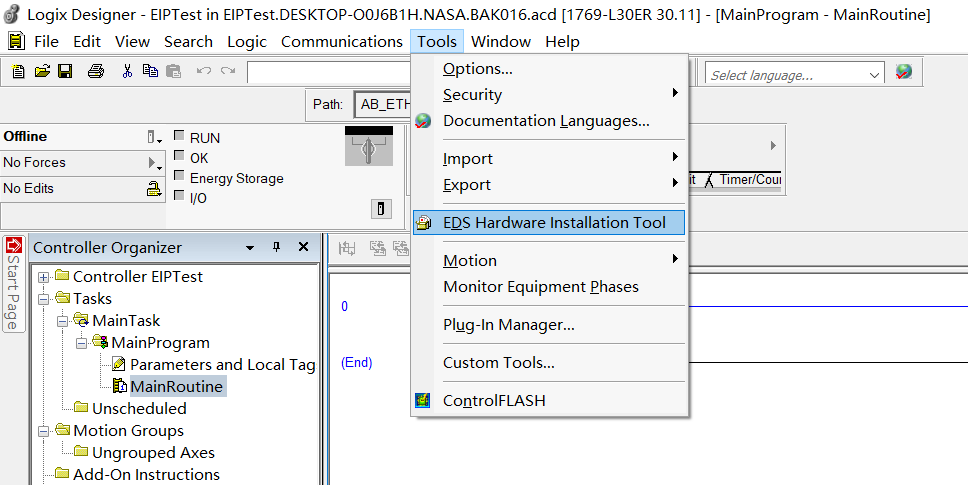Click the I/O status indicator box
Screen dimensions: 968x485
[x=179, y=195]
